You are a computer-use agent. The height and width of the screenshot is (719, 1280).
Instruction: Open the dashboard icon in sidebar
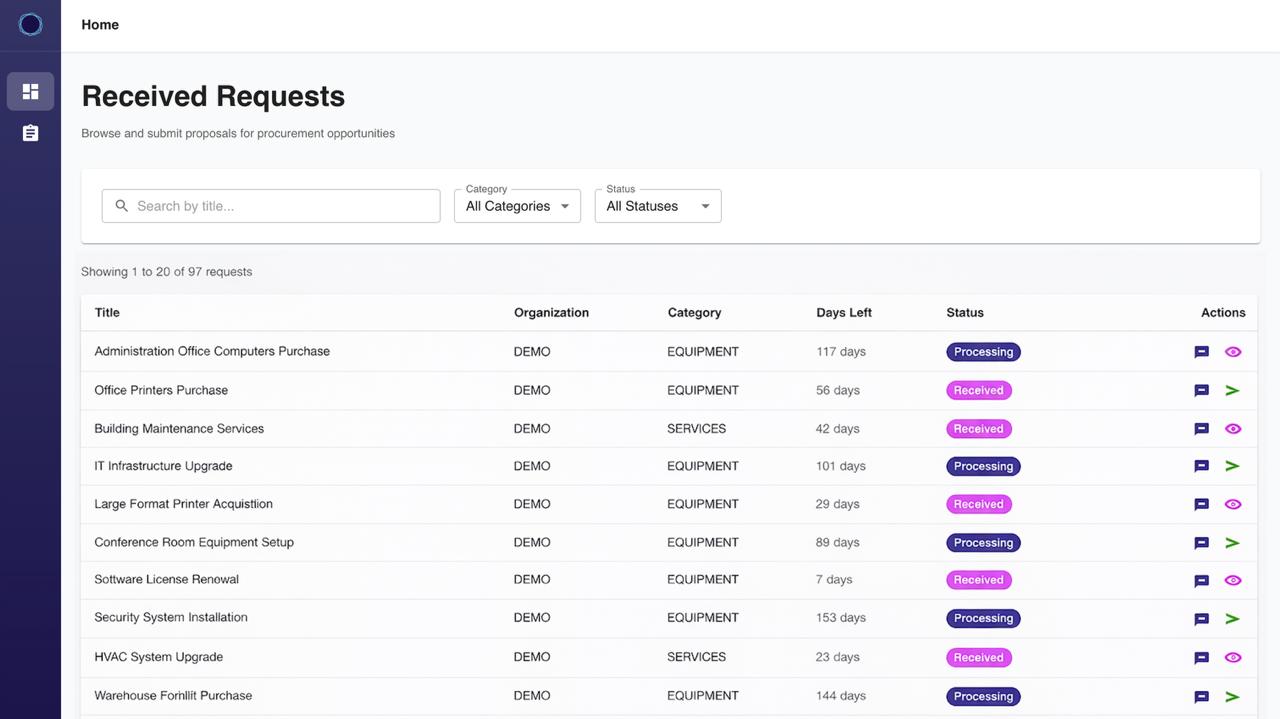(30, 91)
